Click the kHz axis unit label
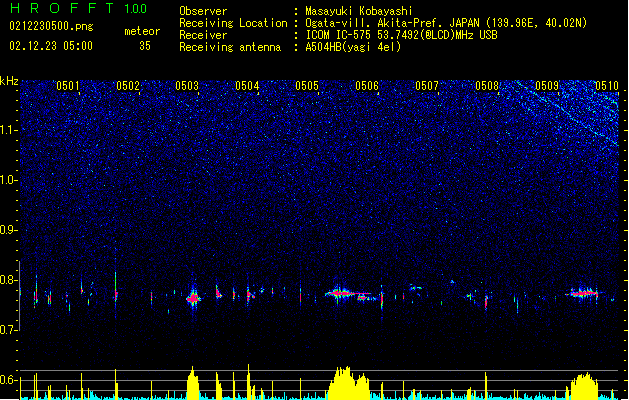The width and height of the screenshot is (629, 400). pyautogui.click(x=9, y=81)
